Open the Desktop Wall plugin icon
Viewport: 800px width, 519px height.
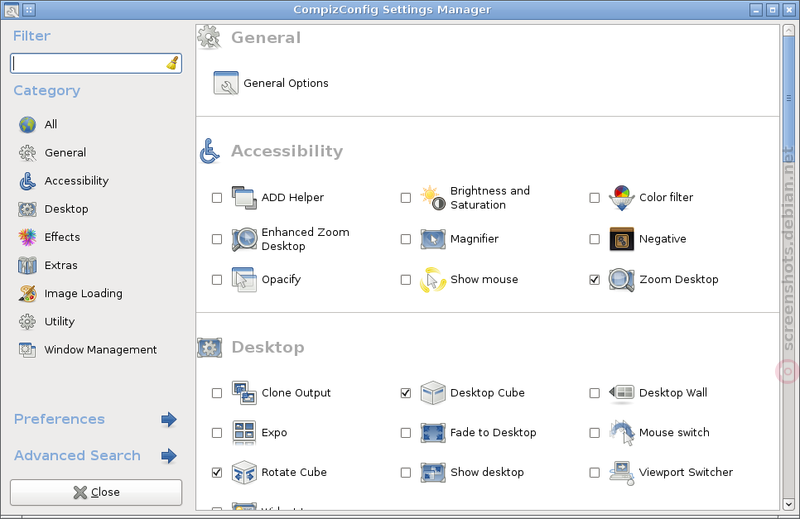pos(621,393)
